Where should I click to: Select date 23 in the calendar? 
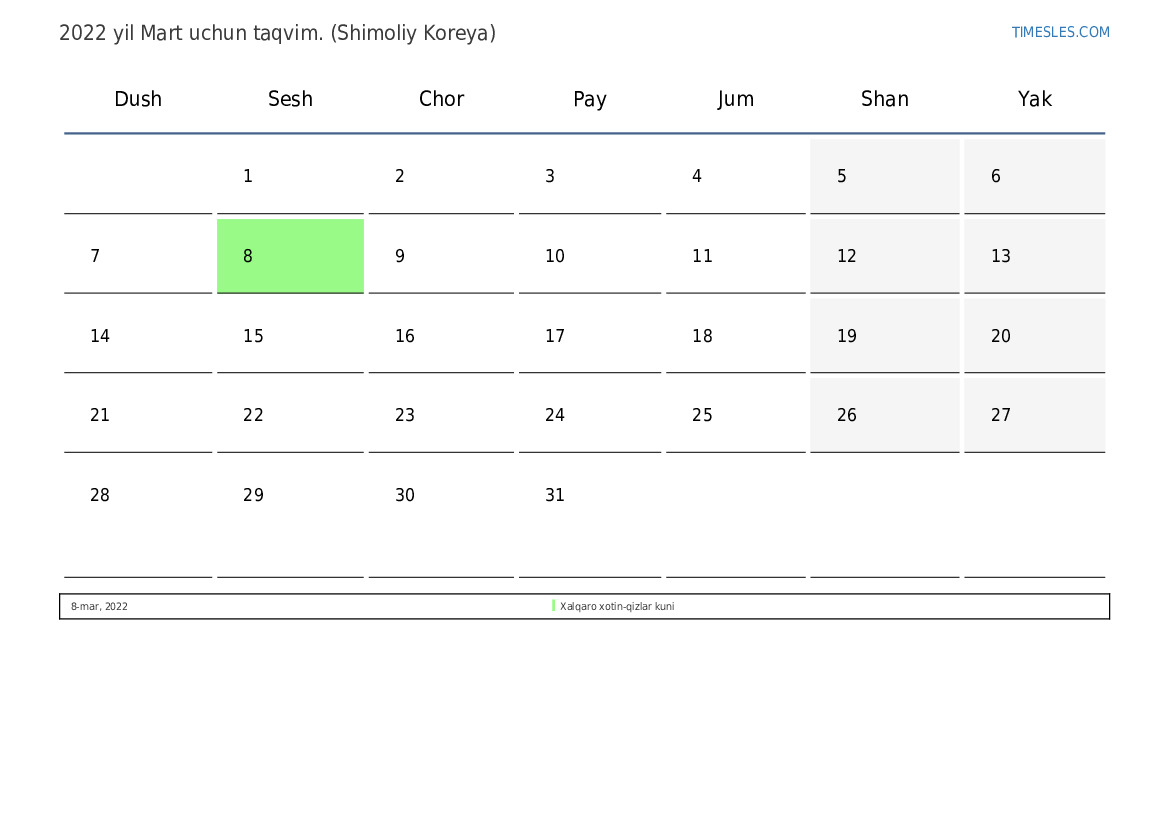[441, 415]
